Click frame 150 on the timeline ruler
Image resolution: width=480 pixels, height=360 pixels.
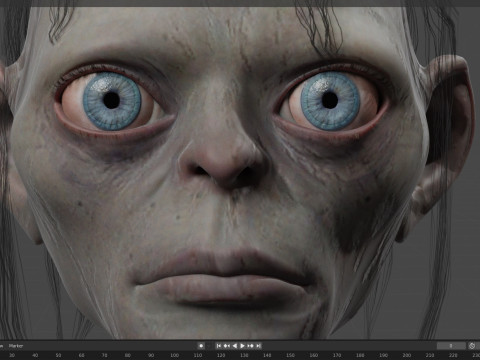290,355
